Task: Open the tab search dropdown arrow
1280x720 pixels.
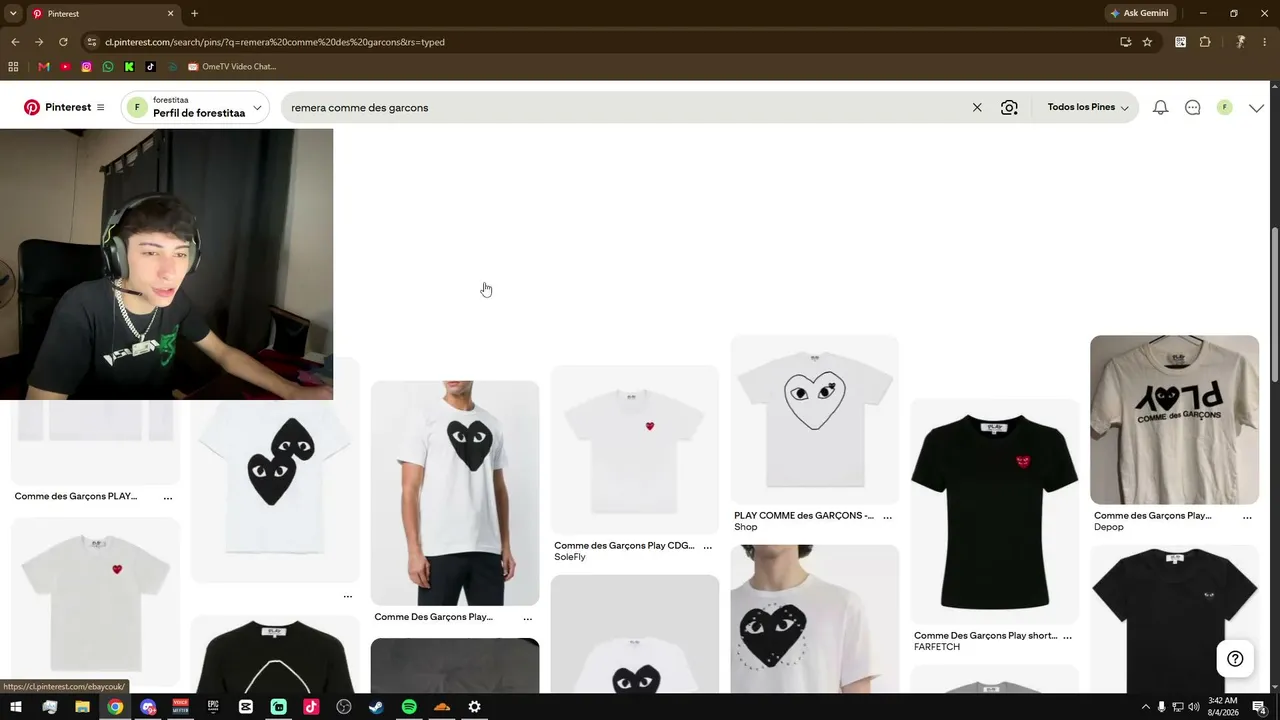Action: point(13,13)
